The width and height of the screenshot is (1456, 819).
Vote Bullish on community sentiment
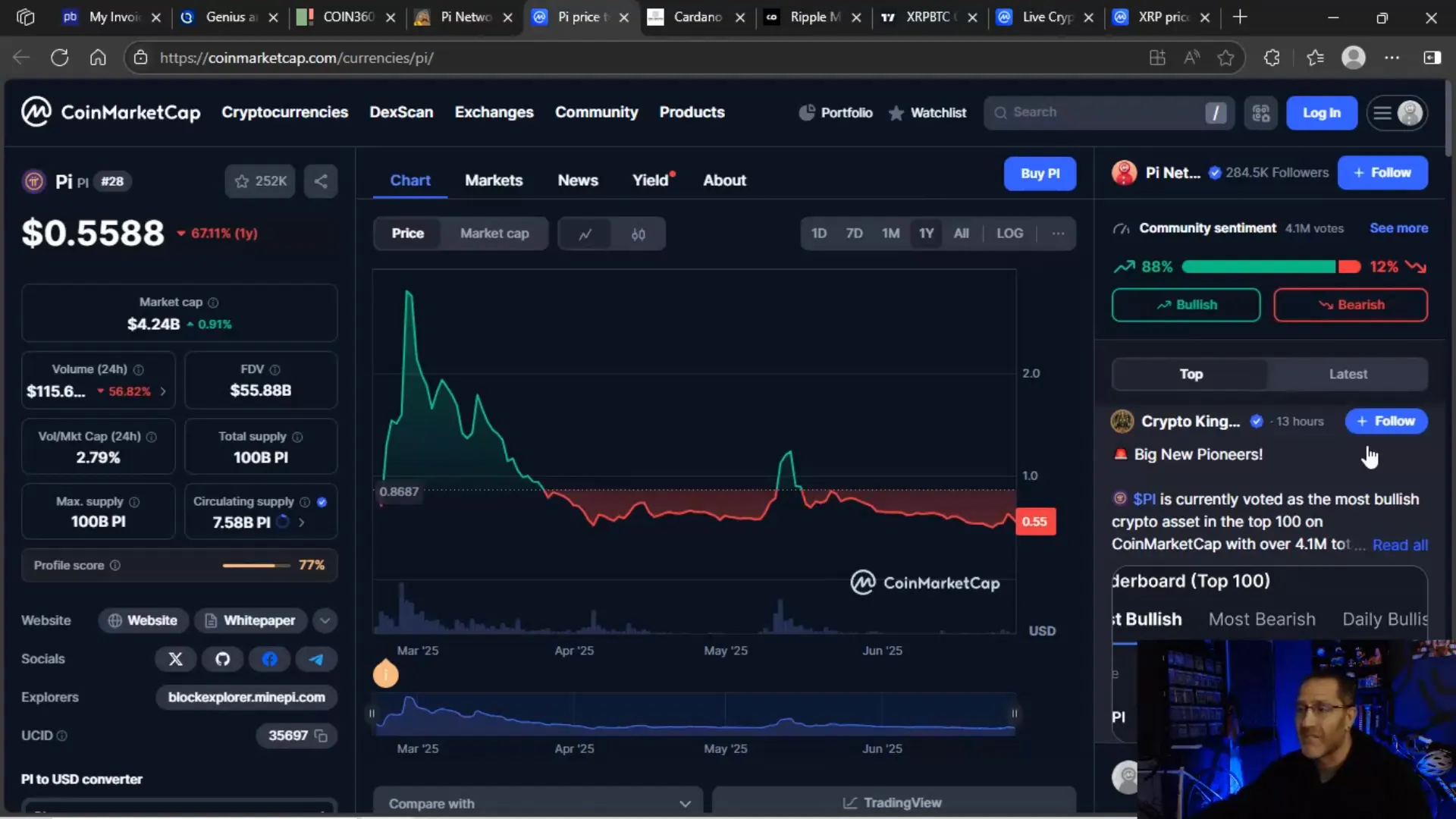point(1186,305)
